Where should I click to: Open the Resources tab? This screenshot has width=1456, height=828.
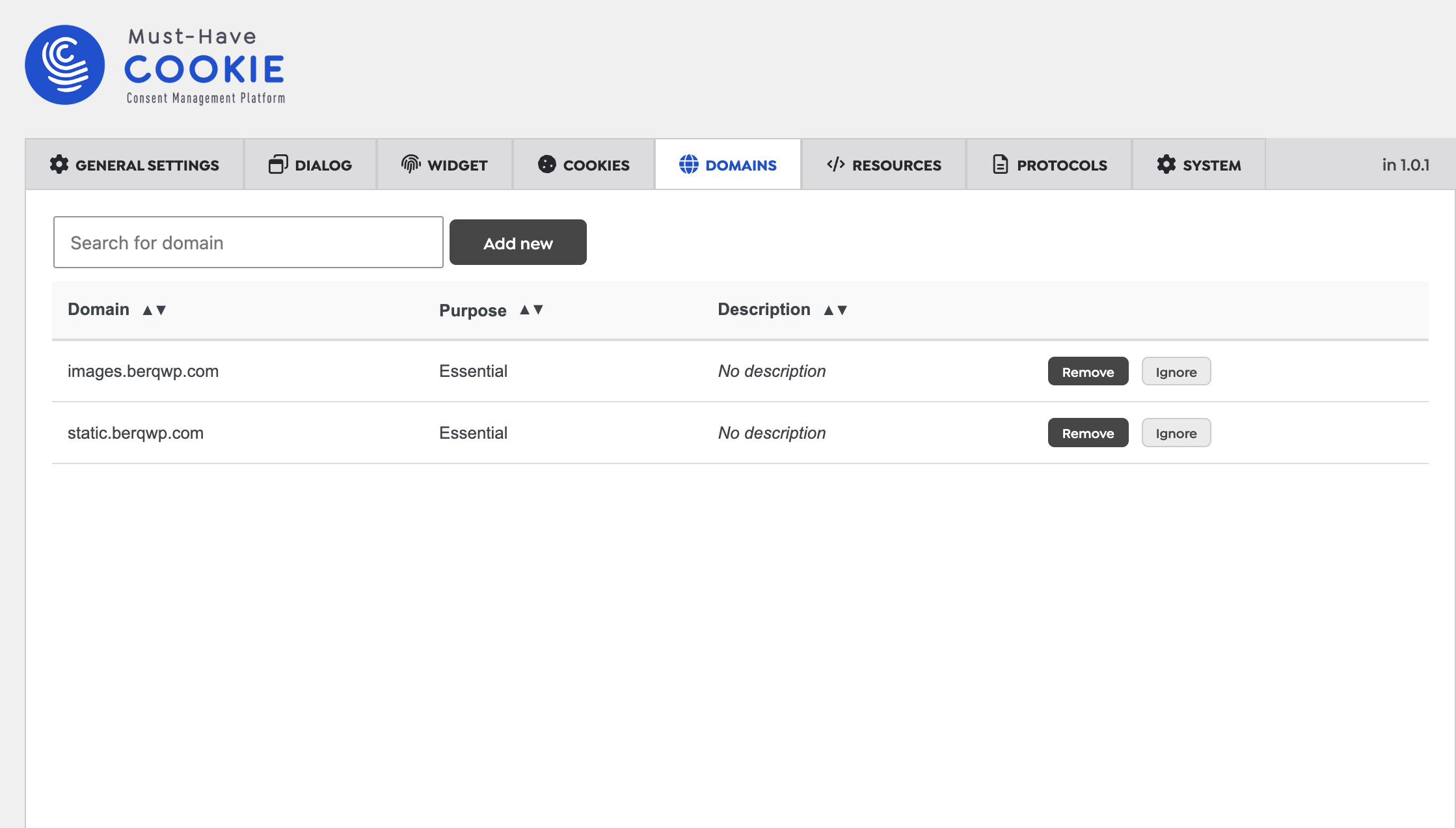[883, 165]
